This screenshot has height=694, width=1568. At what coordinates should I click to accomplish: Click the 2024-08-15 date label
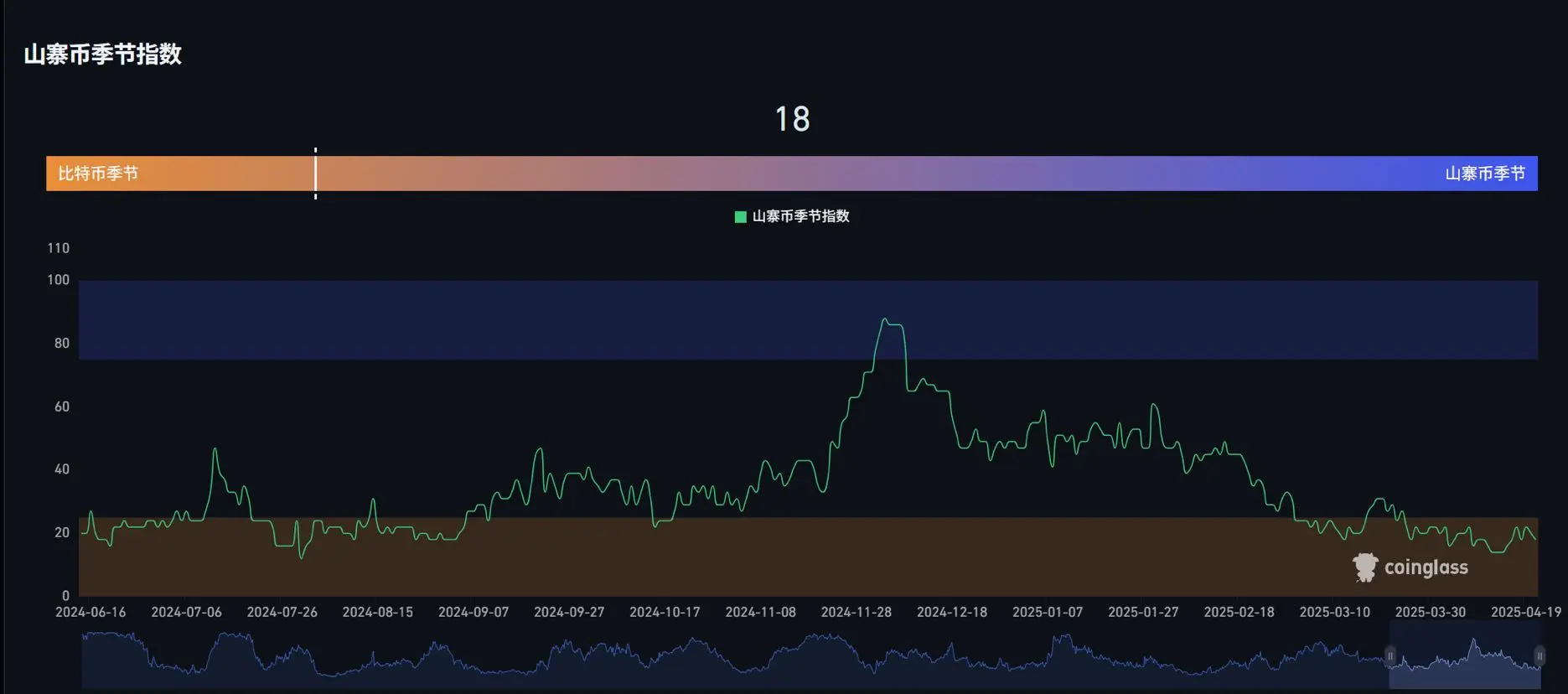[378, 612]
